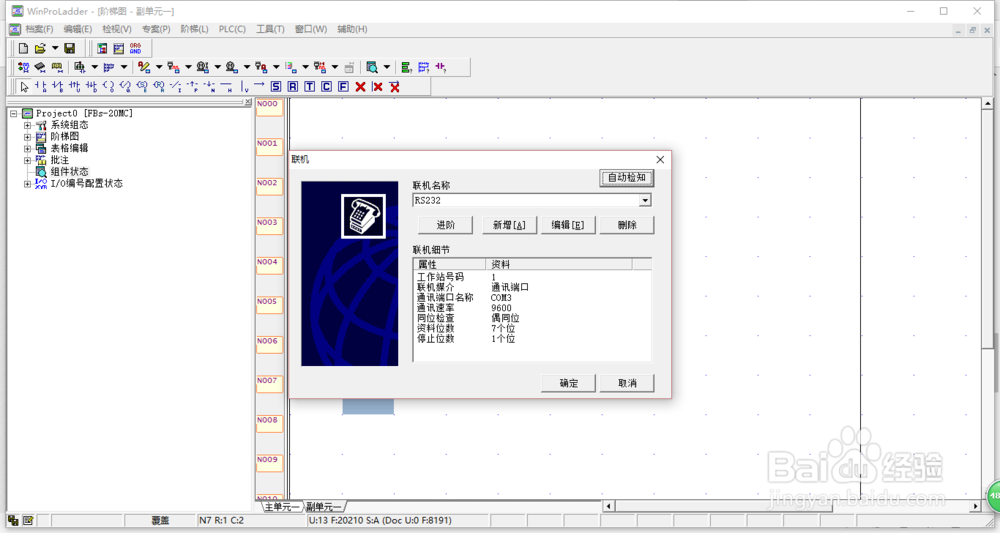Insert a normally open contact (A)
Screen dimensions: 1000x533
click(x=41, y=87)
